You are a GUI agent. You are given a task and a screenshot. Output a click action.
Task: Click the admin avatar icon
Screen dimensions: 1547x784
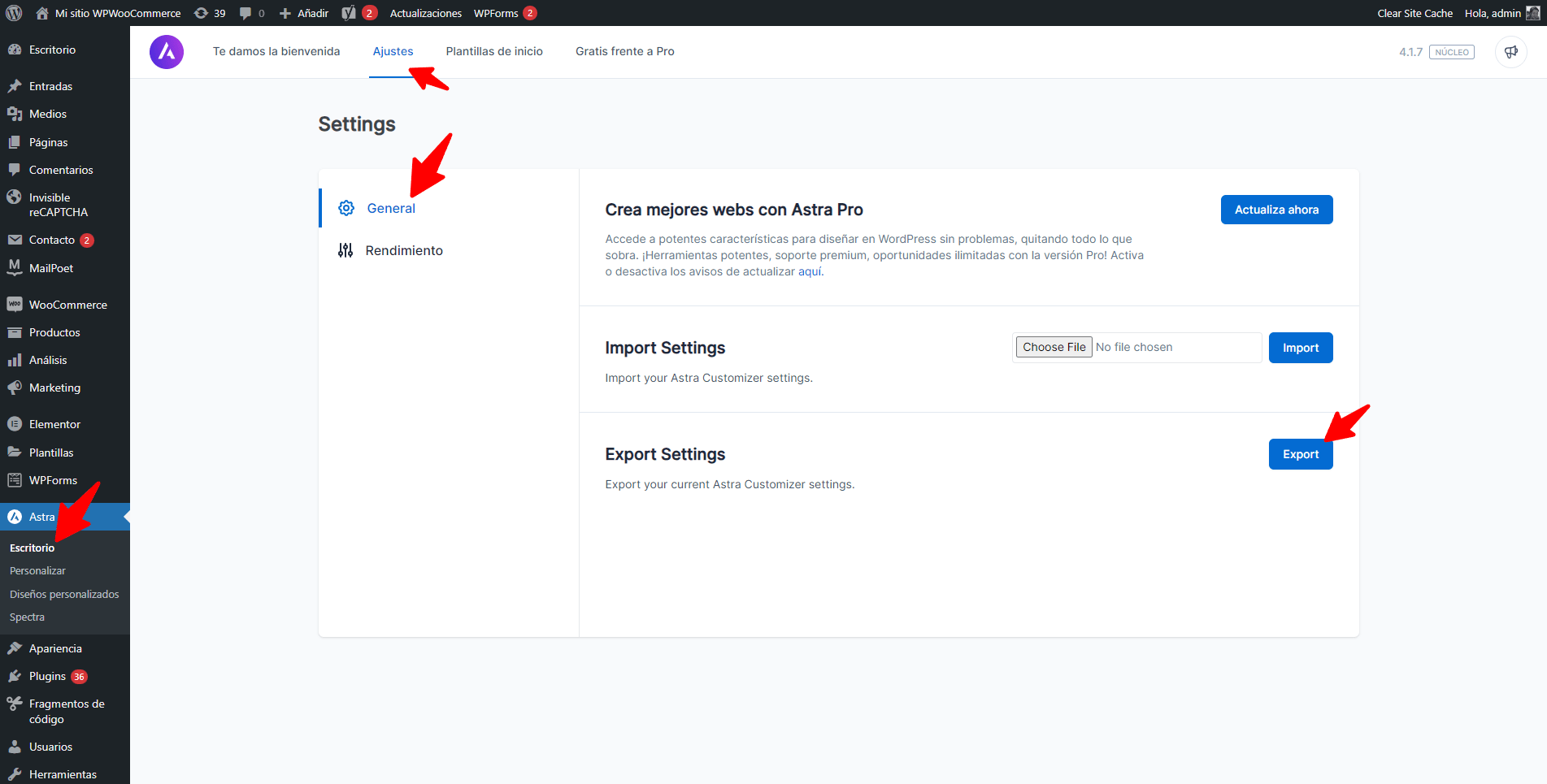click(1532, 13)
